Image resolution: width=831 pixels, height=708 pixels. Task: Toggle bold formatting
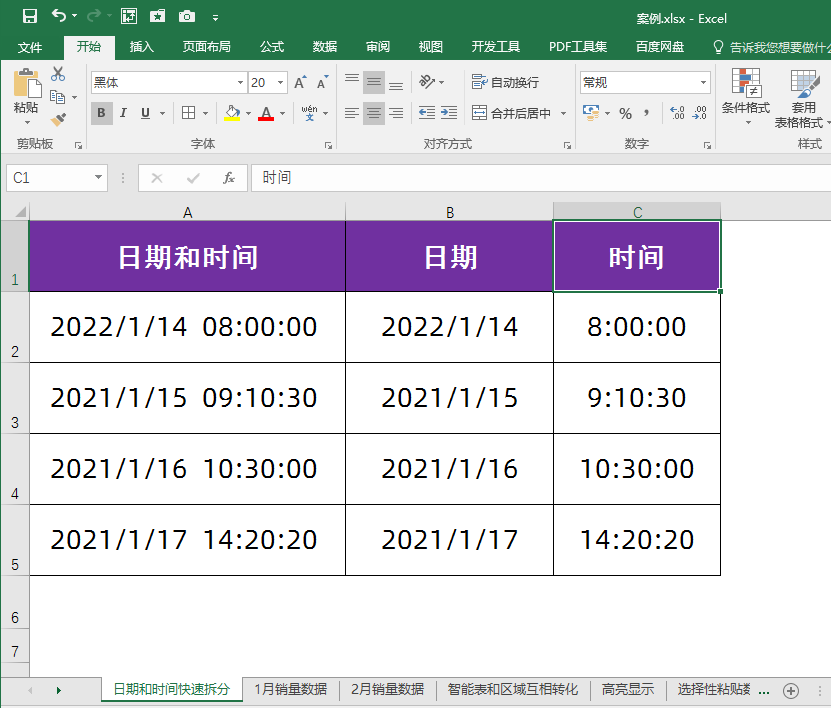click(101, 113)
